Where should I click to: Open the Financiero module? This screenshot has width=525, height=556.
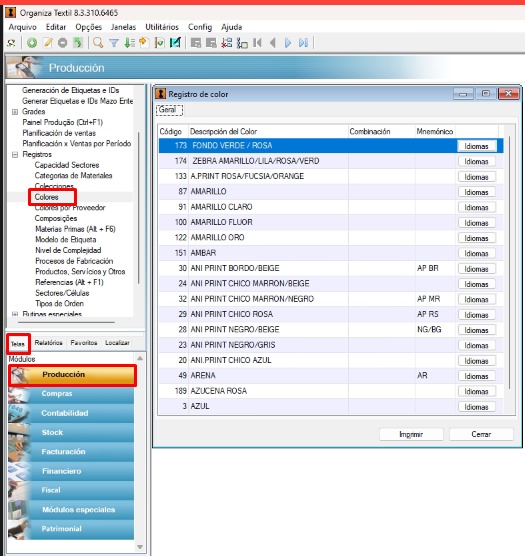(x=71, y=471)
